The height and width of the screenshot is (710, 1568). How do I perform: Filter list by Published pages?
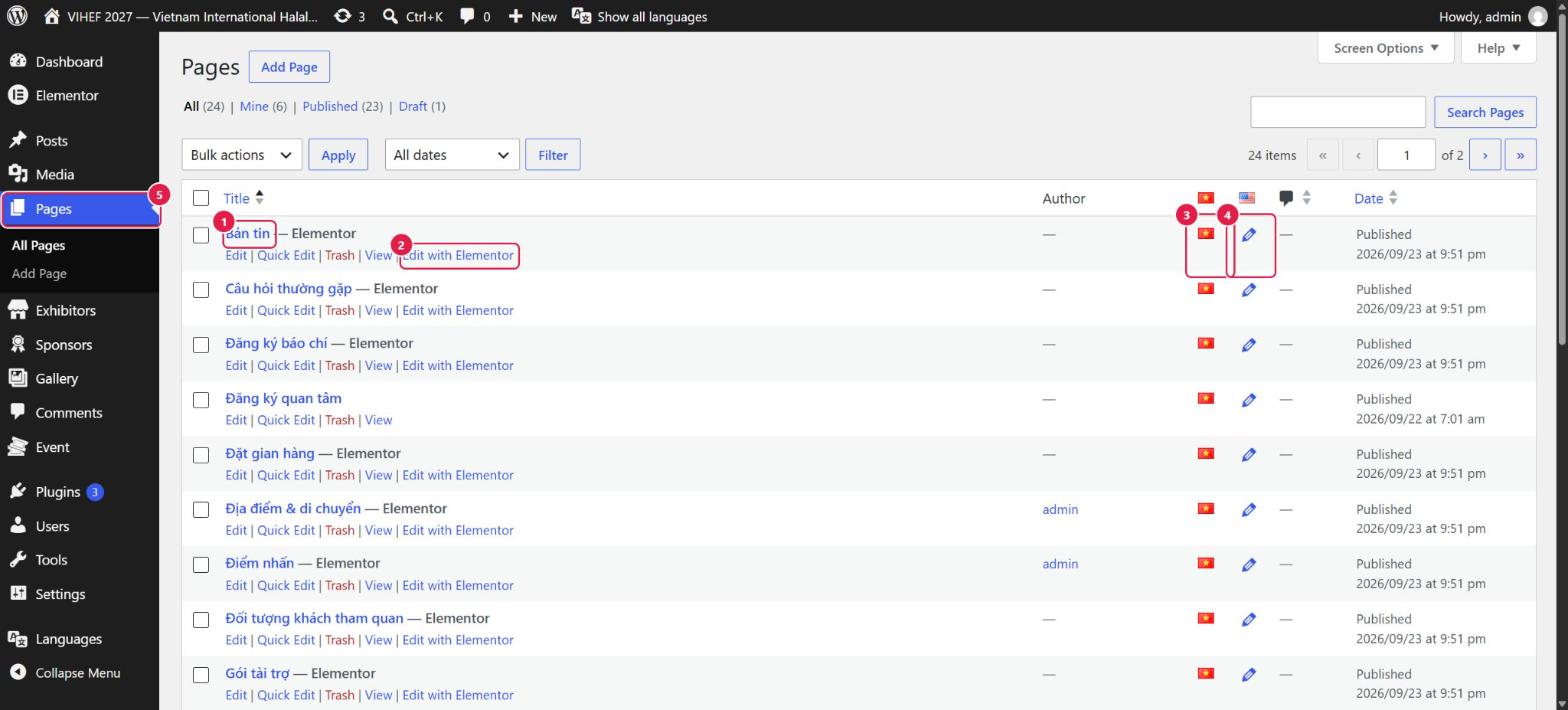329,106
